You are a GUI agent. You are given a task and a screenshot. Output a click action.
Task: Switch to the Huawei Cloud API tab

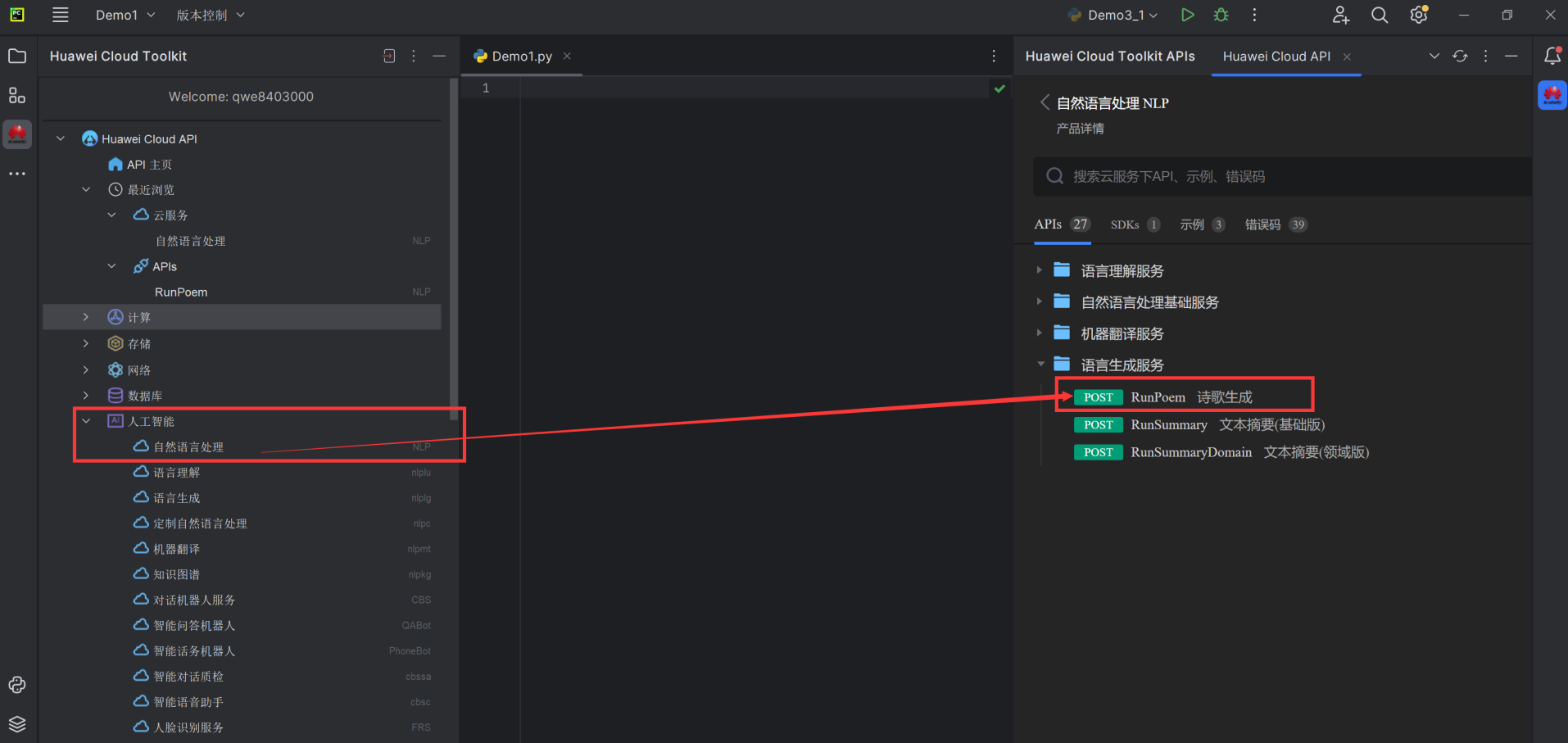click(1276, 56)
